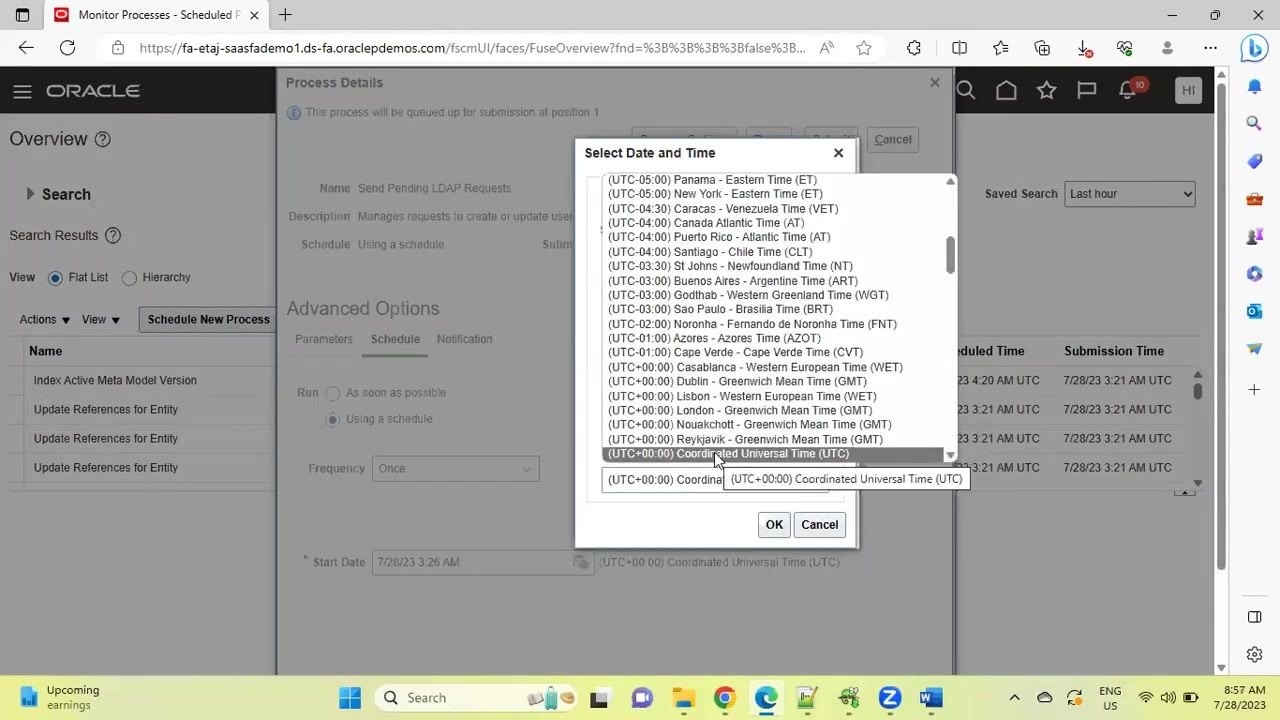
Task: Close the Select Date and Time dialog
Action: click(838, 153)
